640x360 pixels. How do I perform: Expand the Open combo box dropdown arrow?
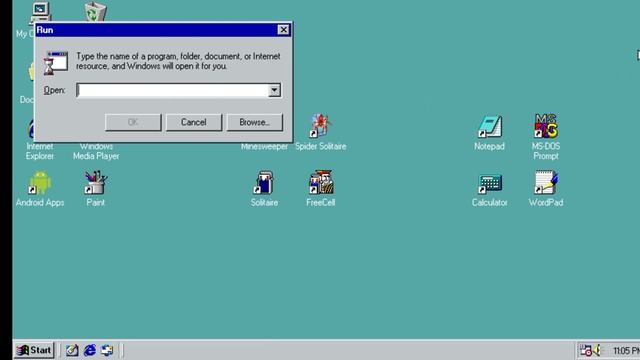point(274,90)
